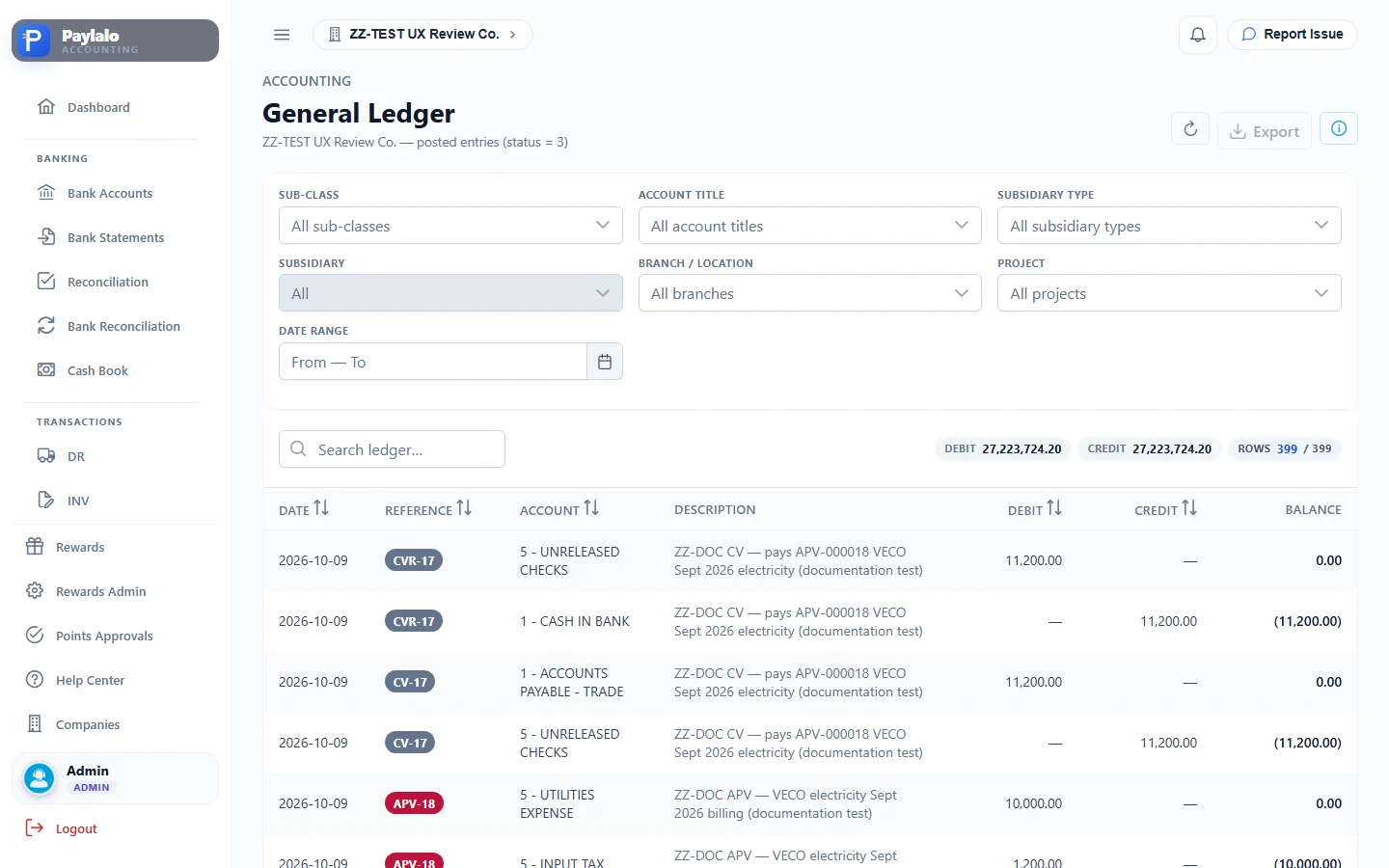Open INV transactions

click(x=63, y=501)
